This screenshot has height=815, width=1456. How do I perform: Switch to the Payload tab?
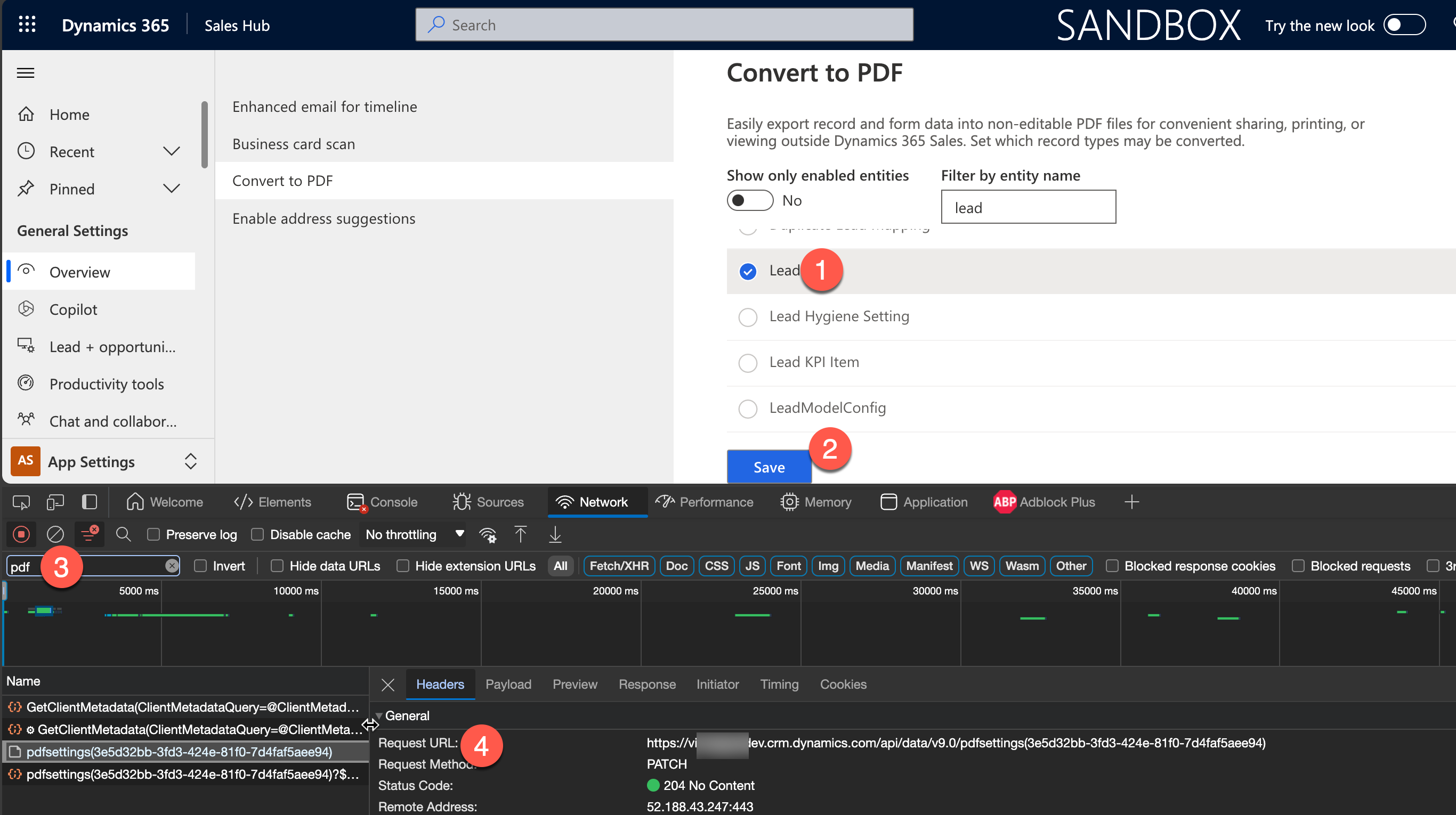[x=508, y=684]
